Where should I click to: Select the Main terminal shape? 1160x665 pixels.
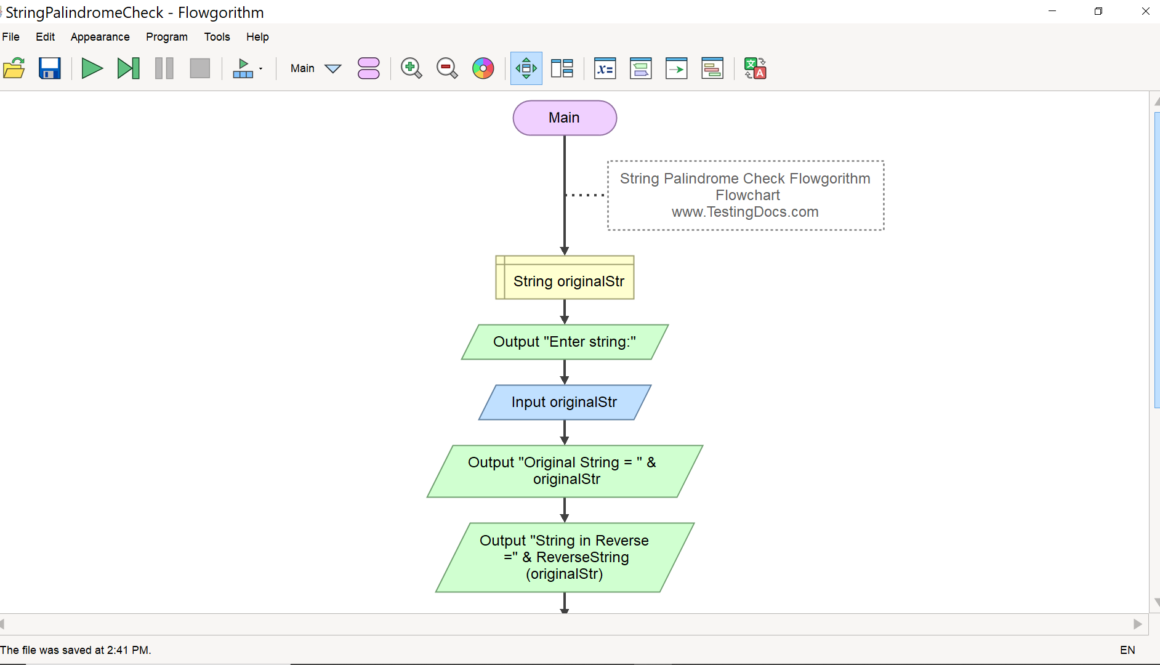click(564, 118)
